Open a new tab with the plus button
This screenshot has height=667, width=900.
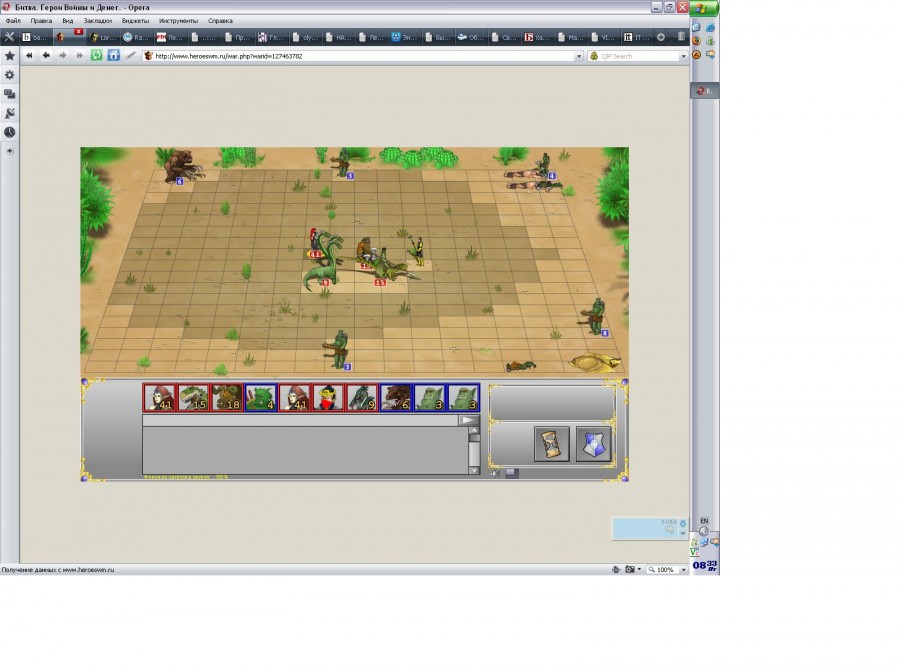(661, 37)
